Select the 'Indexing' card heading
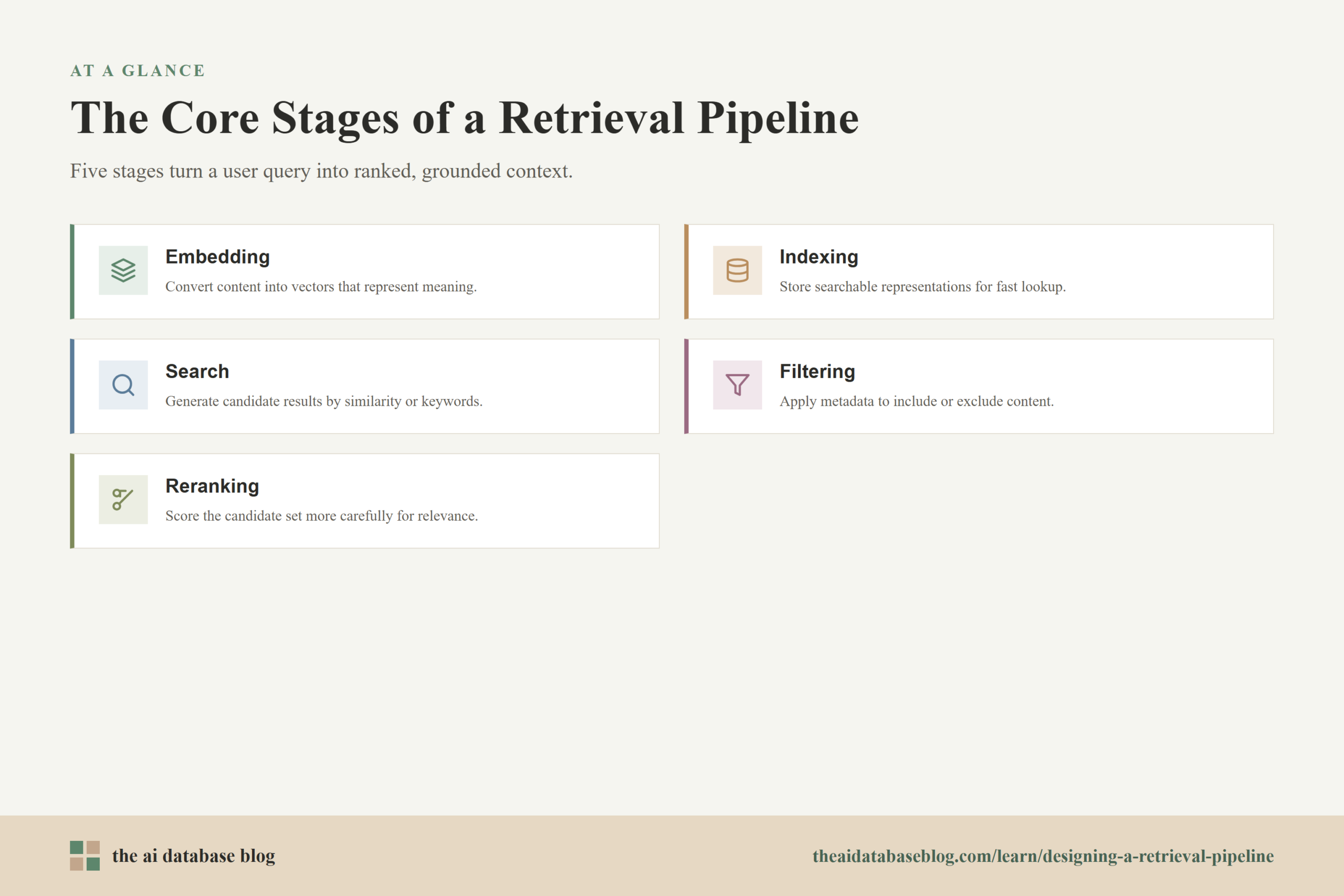This screenshot has width=1344, height=896. coord(818,257)
